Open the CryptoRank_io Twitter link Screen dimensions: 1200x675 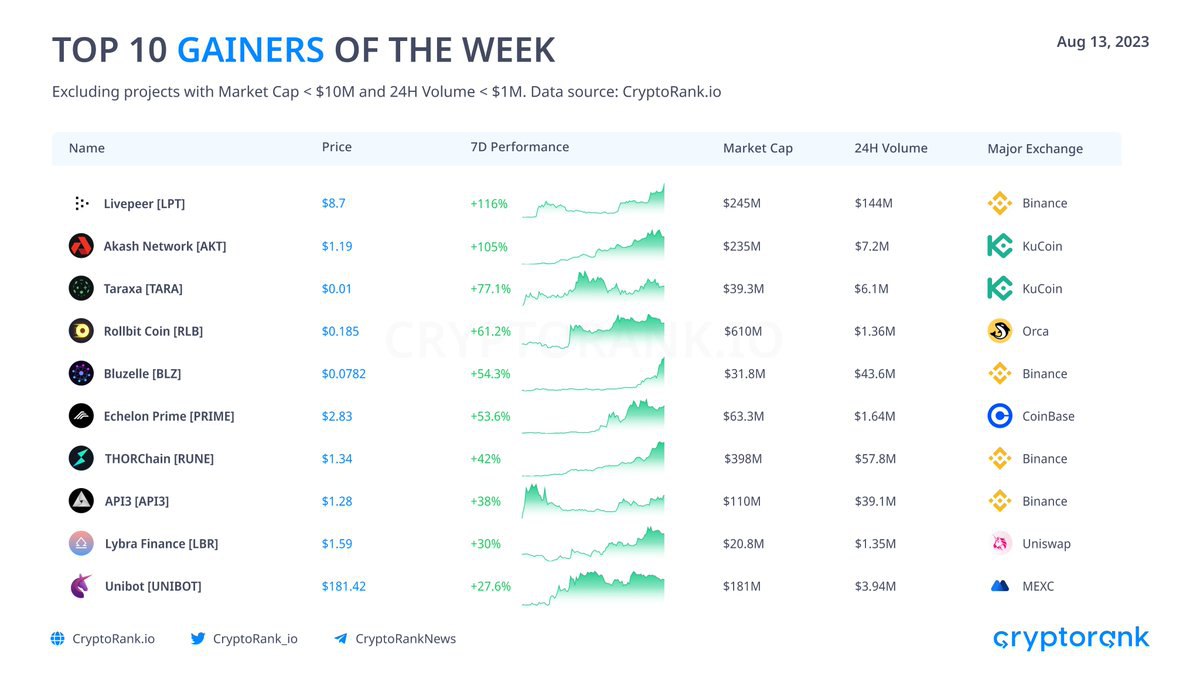244,638
